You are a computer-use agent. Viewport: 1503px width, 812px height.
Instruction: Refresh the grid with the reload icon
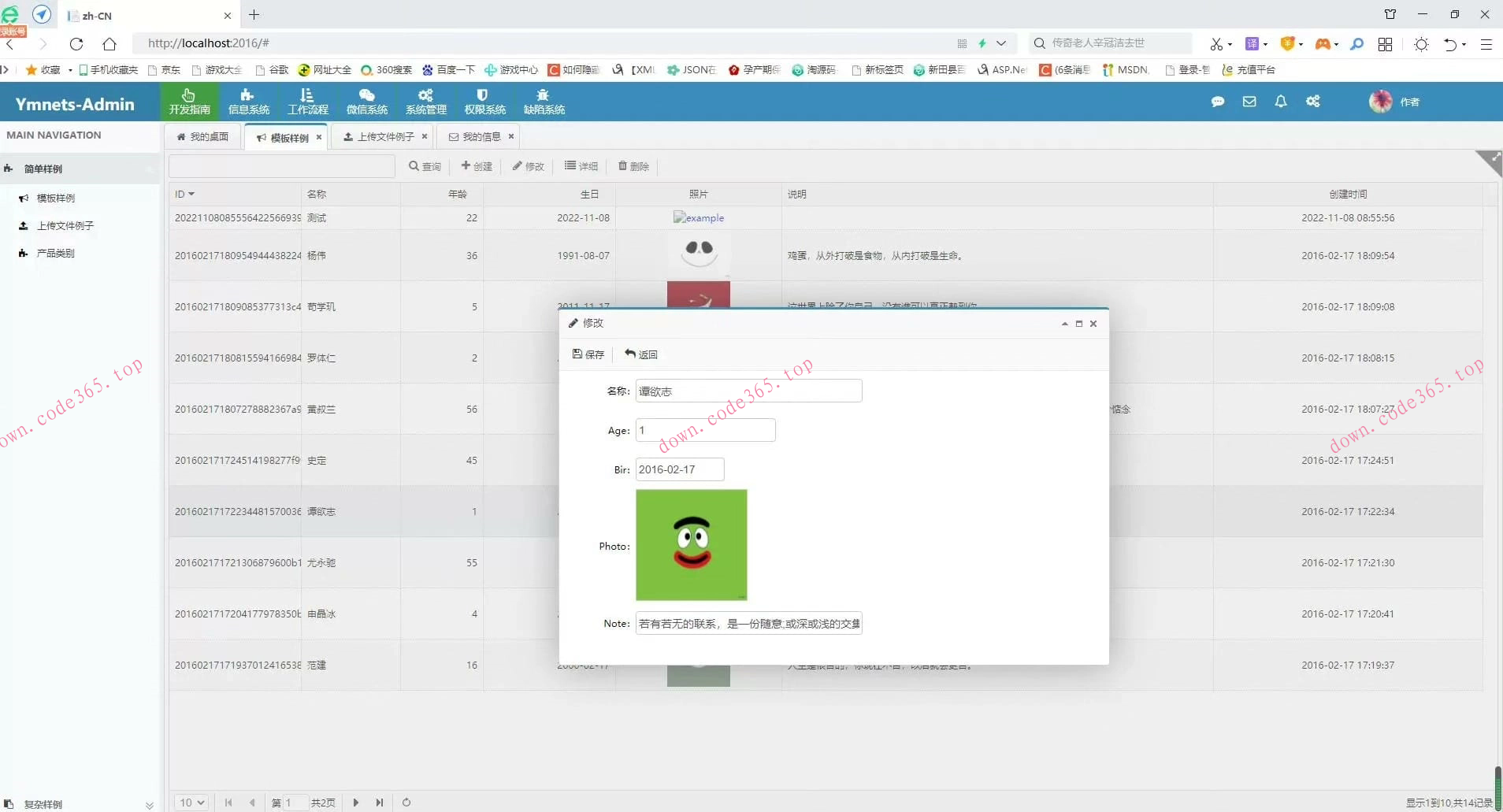(406, 803)
